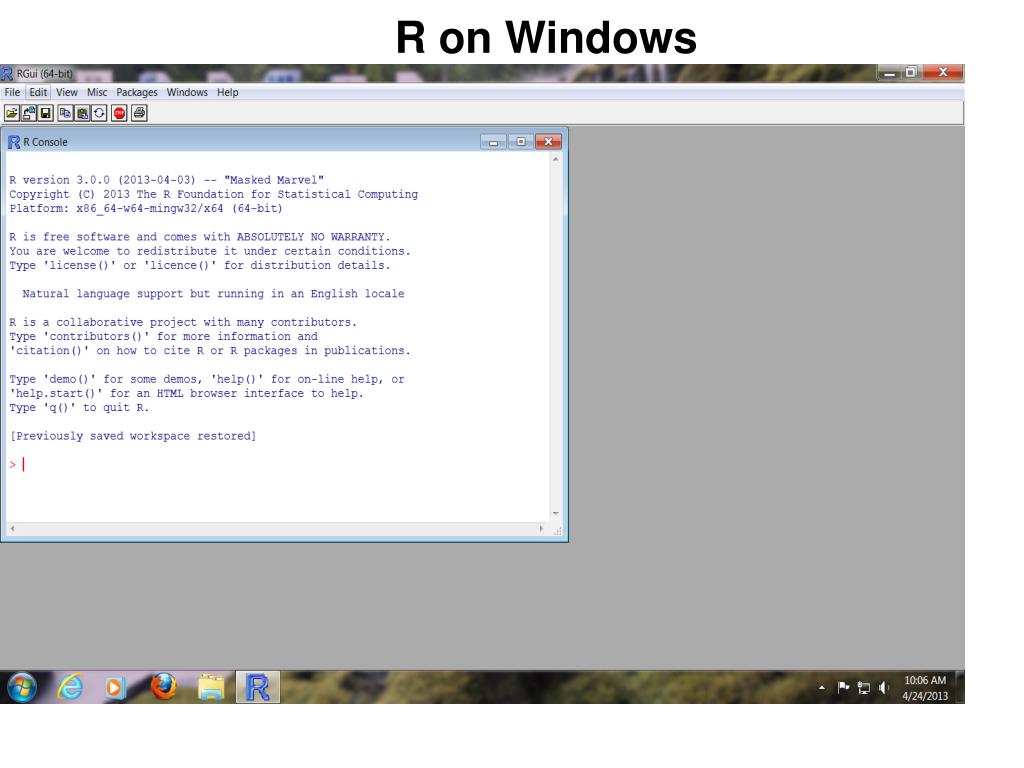Launch Internet Explorer from the taskbar
Image resolution: width=1024 pixels, height=768 pixels.
click(x=70, y=688)
